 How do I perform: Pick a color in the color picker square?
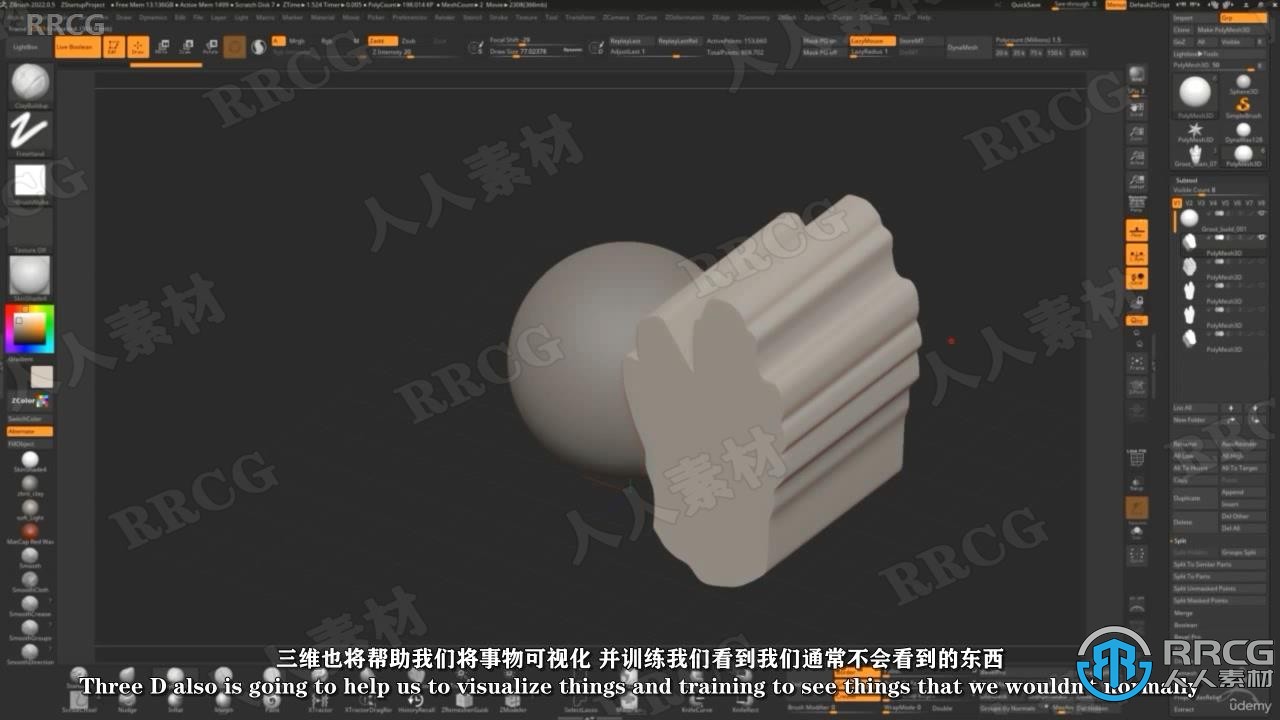point(28,328)
